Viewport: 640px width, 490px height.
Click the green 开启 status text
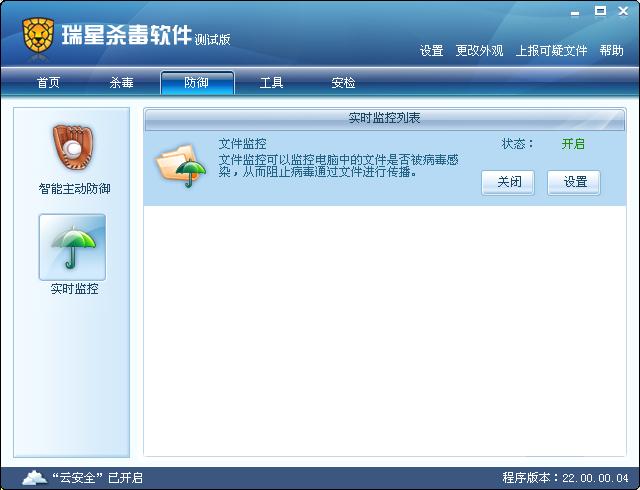coord(573,144)
